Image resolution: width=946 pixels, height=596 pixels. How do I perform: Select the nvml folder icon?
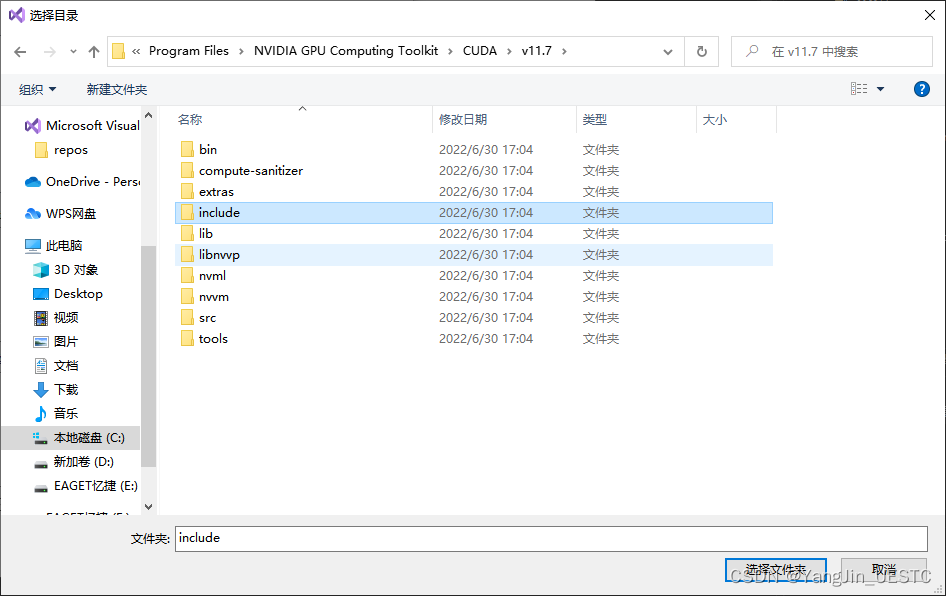pos(187,276)
